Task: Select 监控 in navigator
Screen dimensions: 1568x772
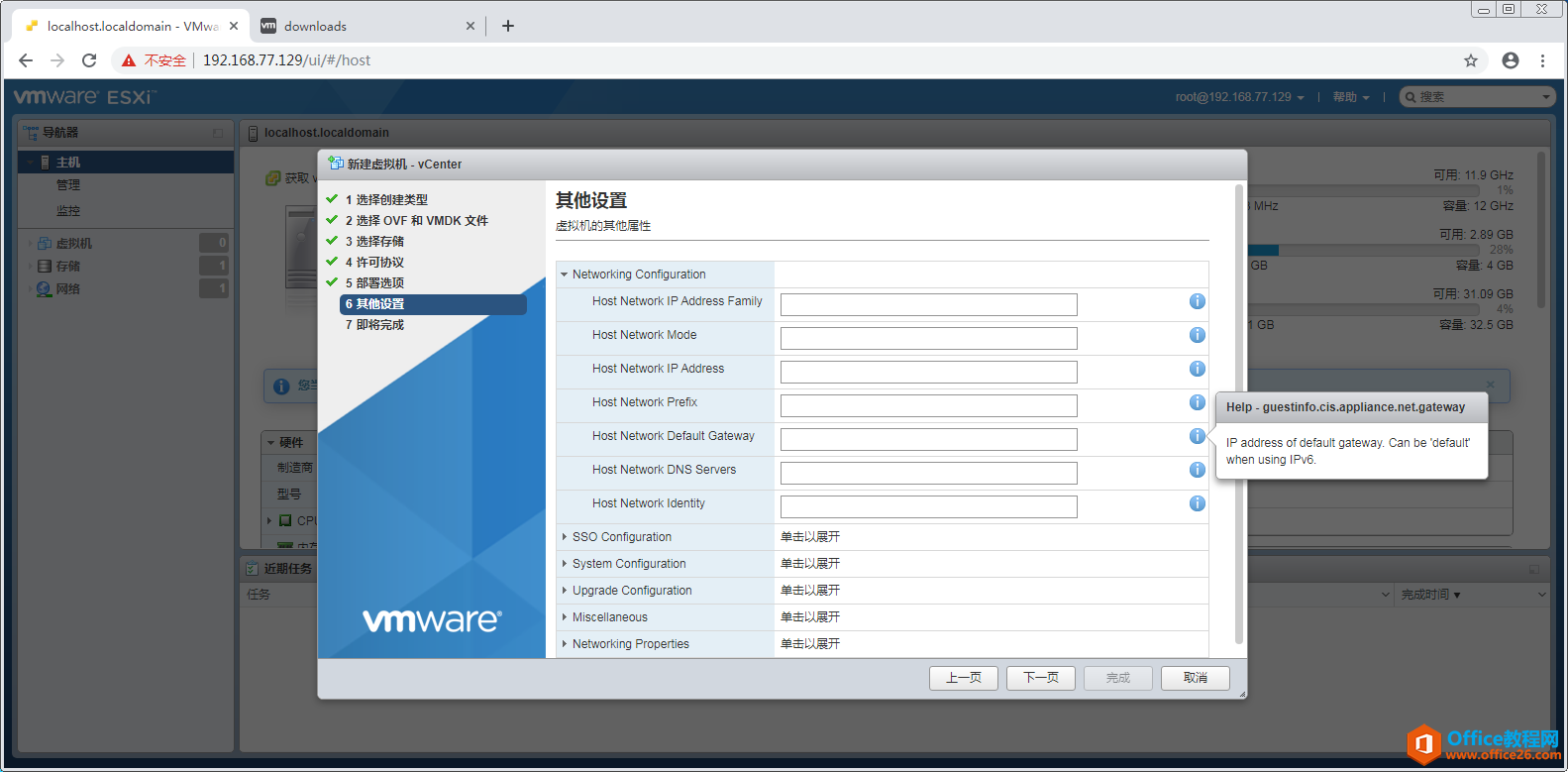Action: tap(68, 211)
